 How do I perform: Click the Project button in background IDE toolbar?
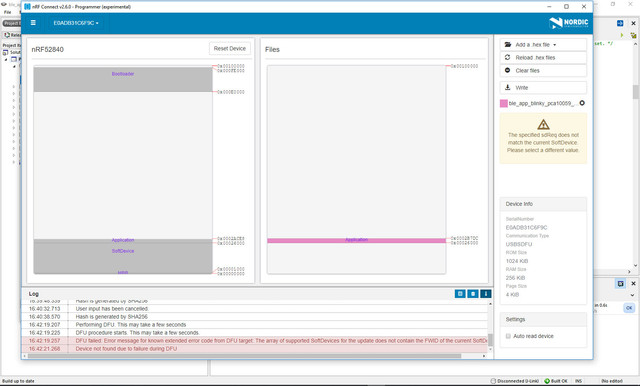click(x=11, y=23)
